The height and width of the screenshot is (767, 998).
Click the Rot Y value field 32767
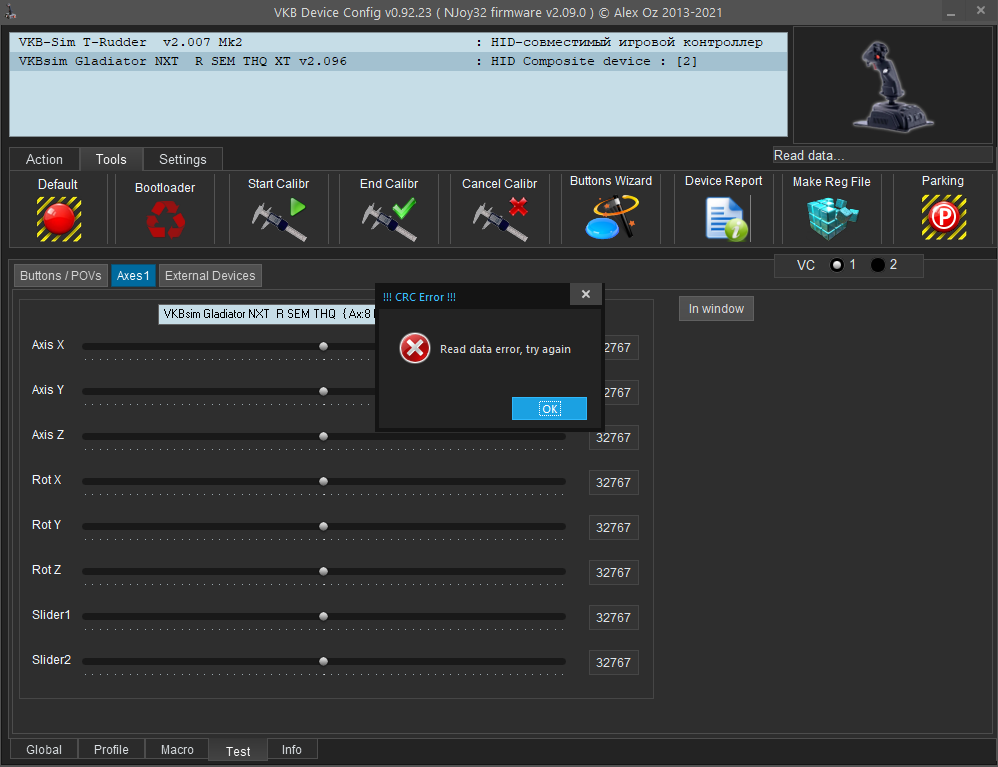614,528
